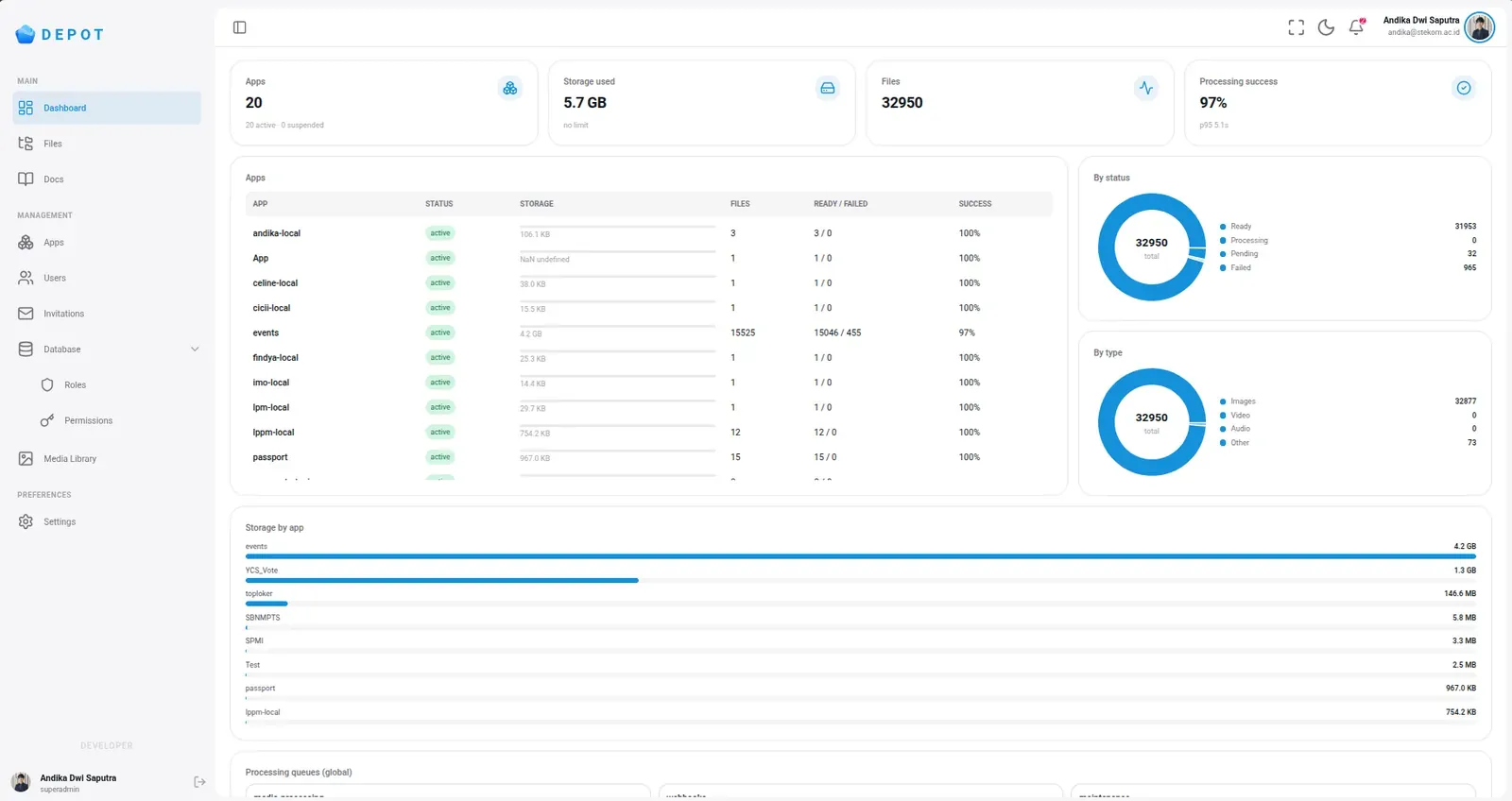This screenshot has height=801, width=1512.
Task: Open the notifications bell
Action: tap(1356, 27)
